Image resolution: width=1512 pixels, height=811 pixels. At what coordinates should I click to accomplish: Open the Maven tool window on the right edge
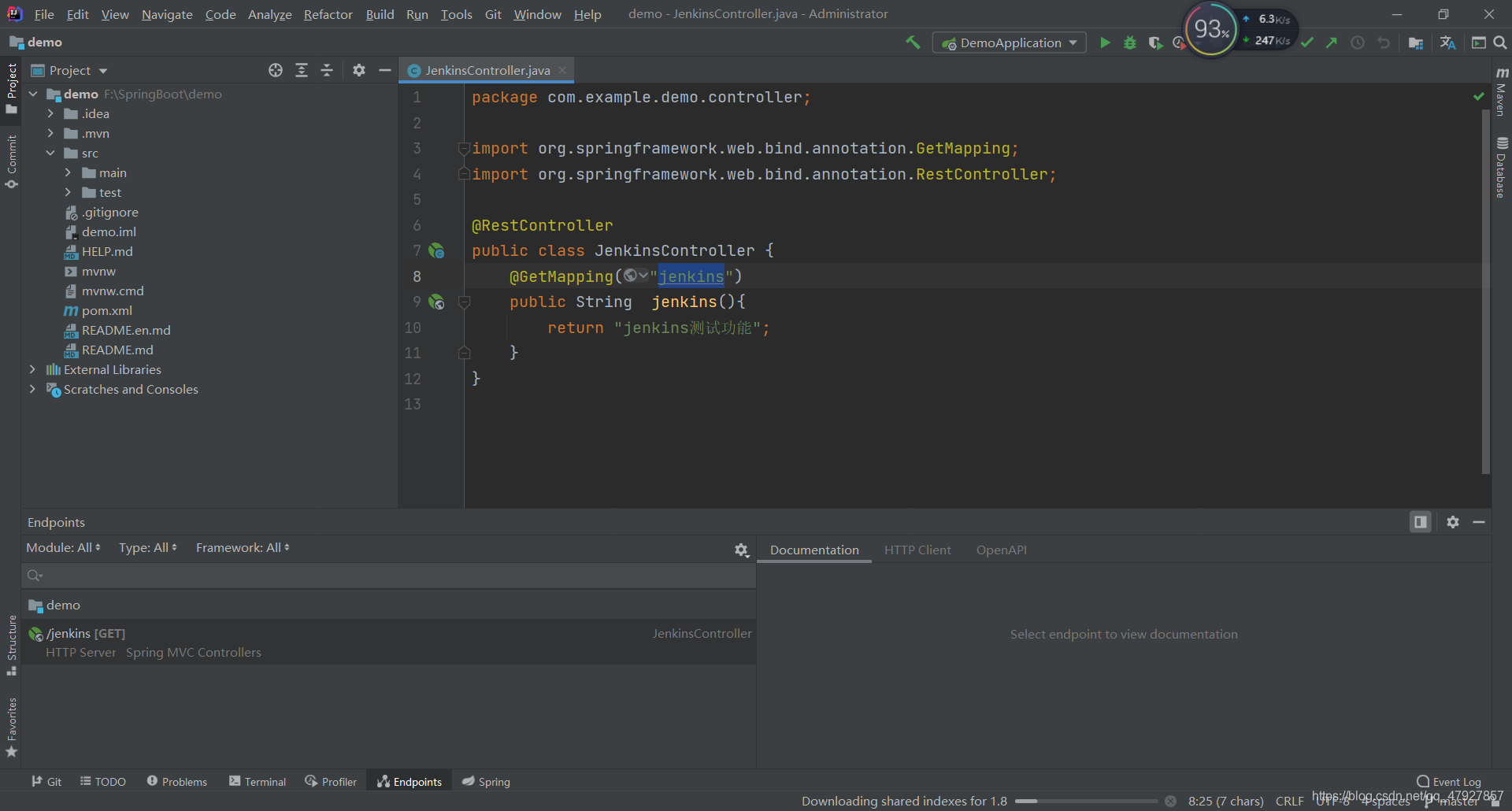tap(1502, 91)
